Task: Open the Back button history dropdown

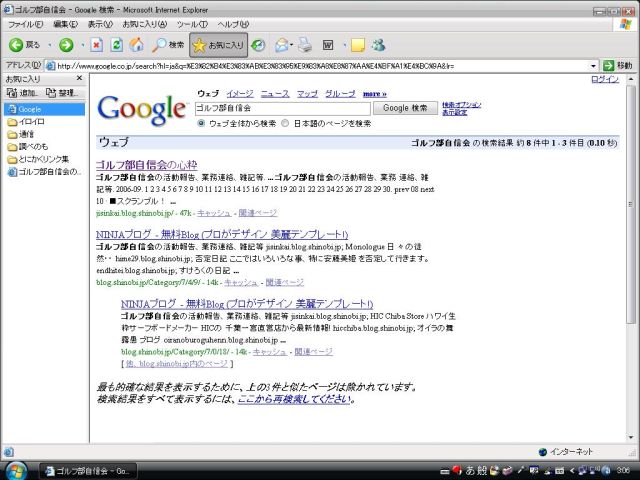Action: click(50, 45)
